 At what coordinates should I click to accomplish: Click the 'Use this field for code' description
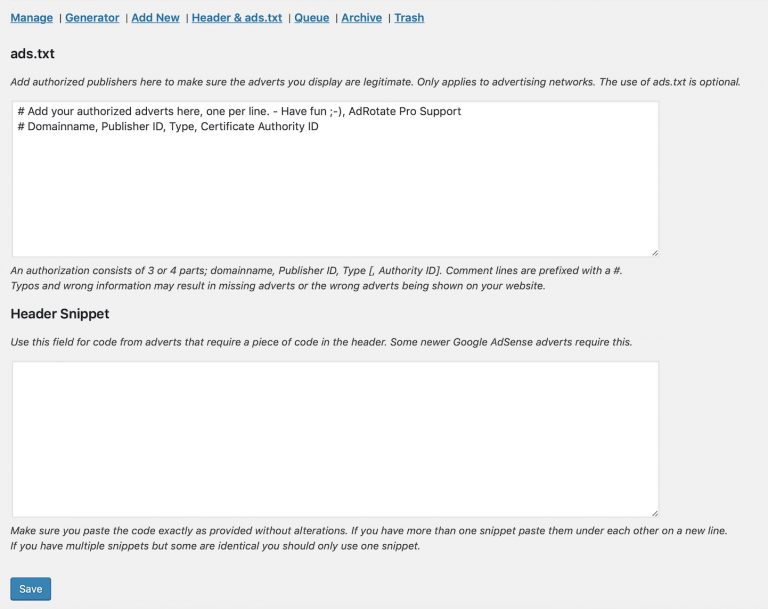pyautogui.click(x=321, y=342)
